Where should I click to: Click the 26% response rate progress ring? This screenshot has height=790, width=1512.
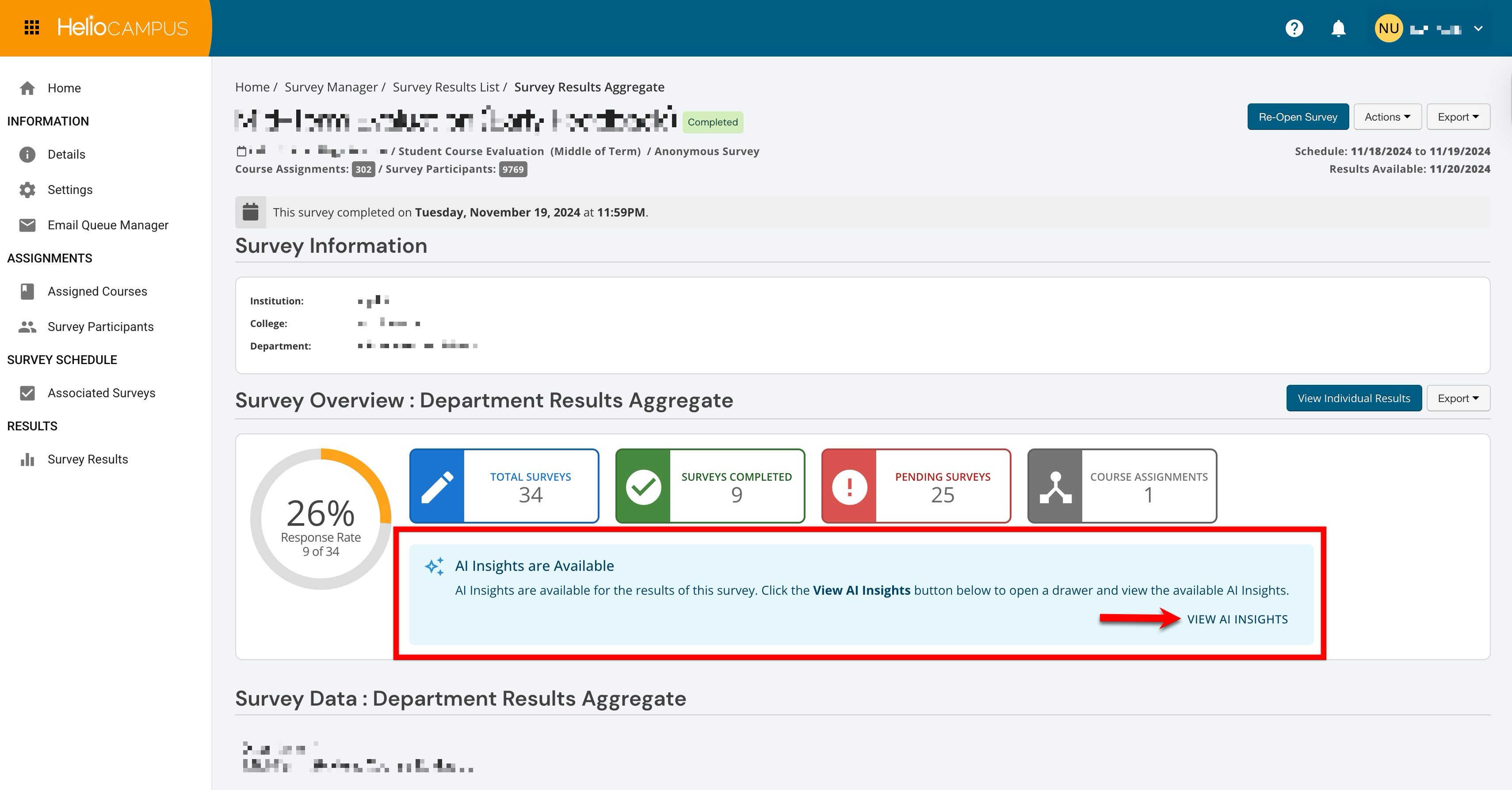point(321,519)
